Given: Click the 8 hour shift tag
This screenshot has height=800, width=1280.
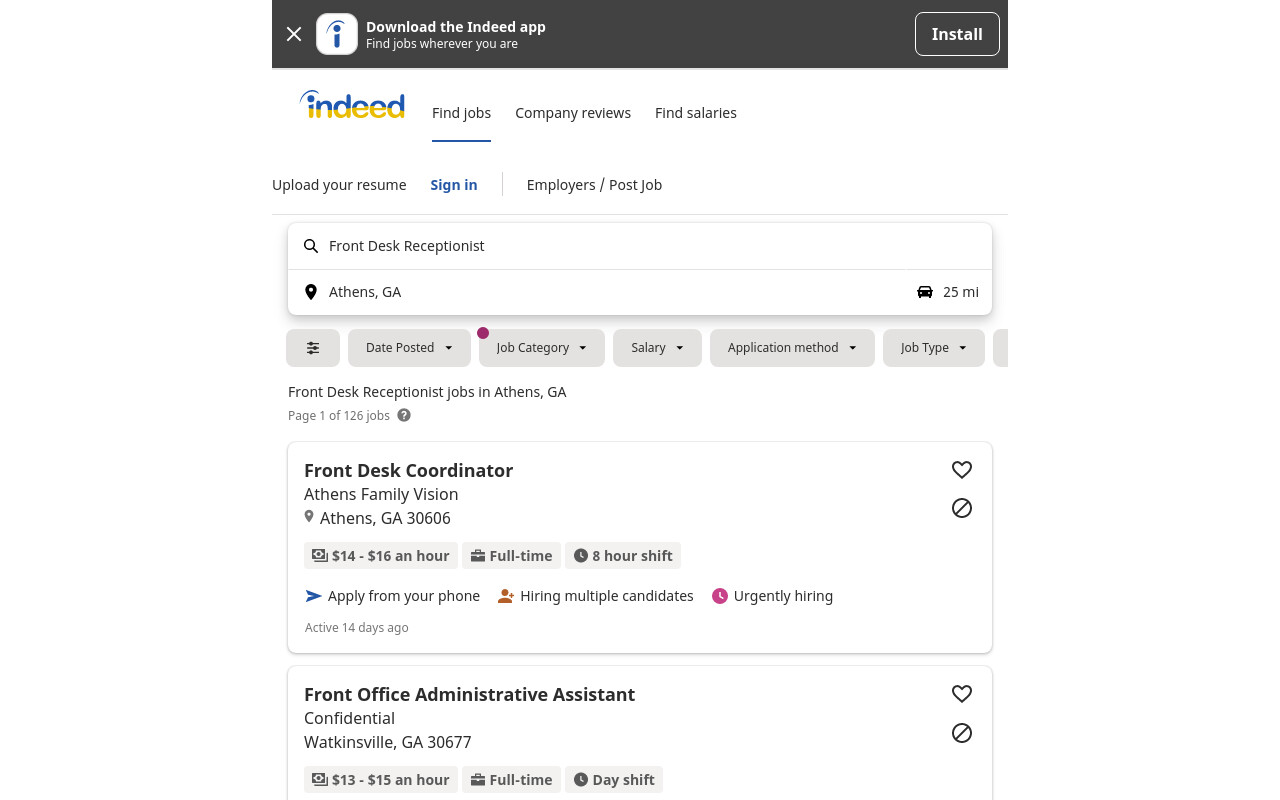Looking at the screenshot, I should point(623,556).
